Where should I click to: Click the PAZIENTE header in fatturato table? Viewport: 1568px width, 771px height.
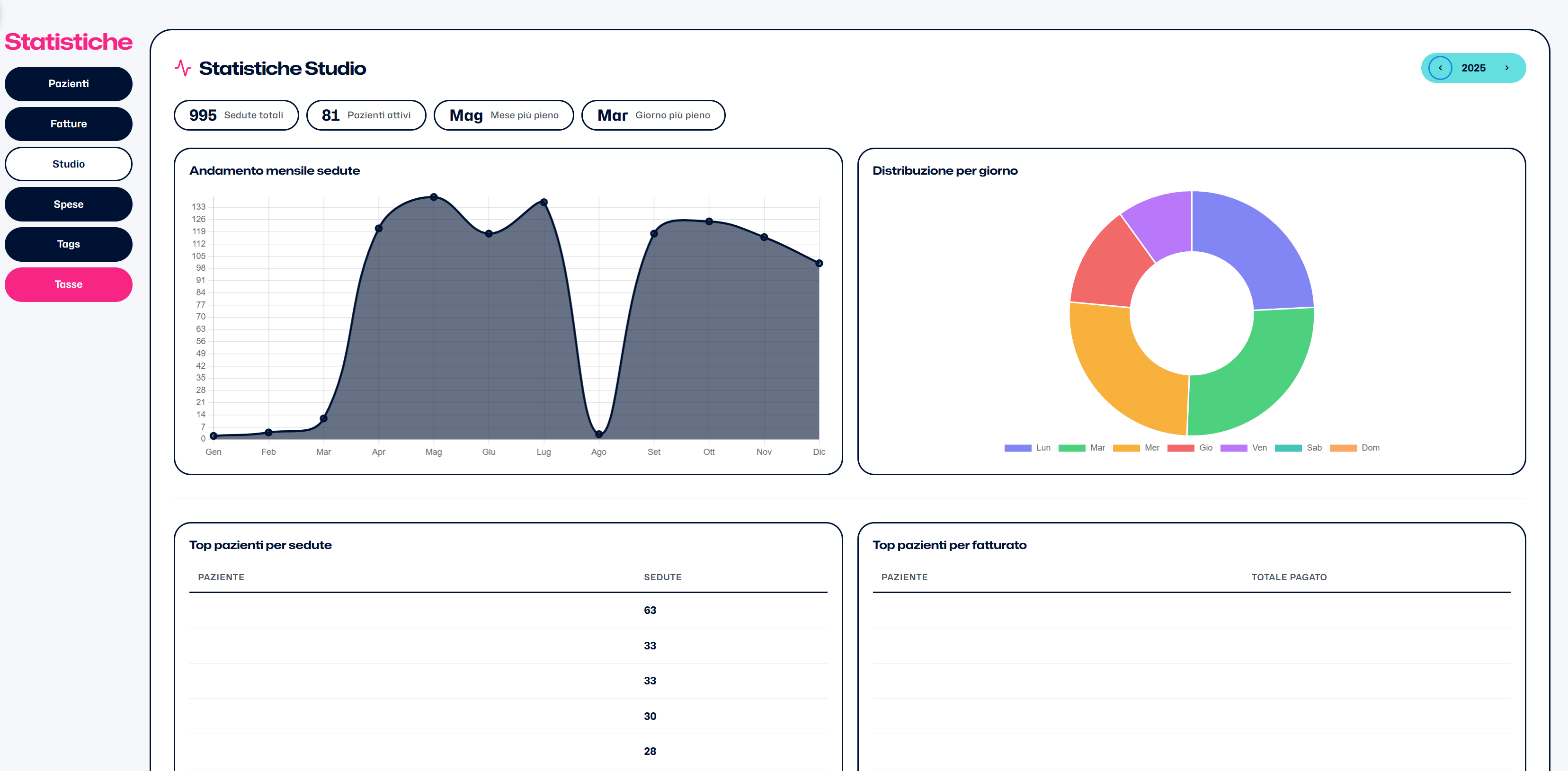pyautogui.click(x=904, y=577)
